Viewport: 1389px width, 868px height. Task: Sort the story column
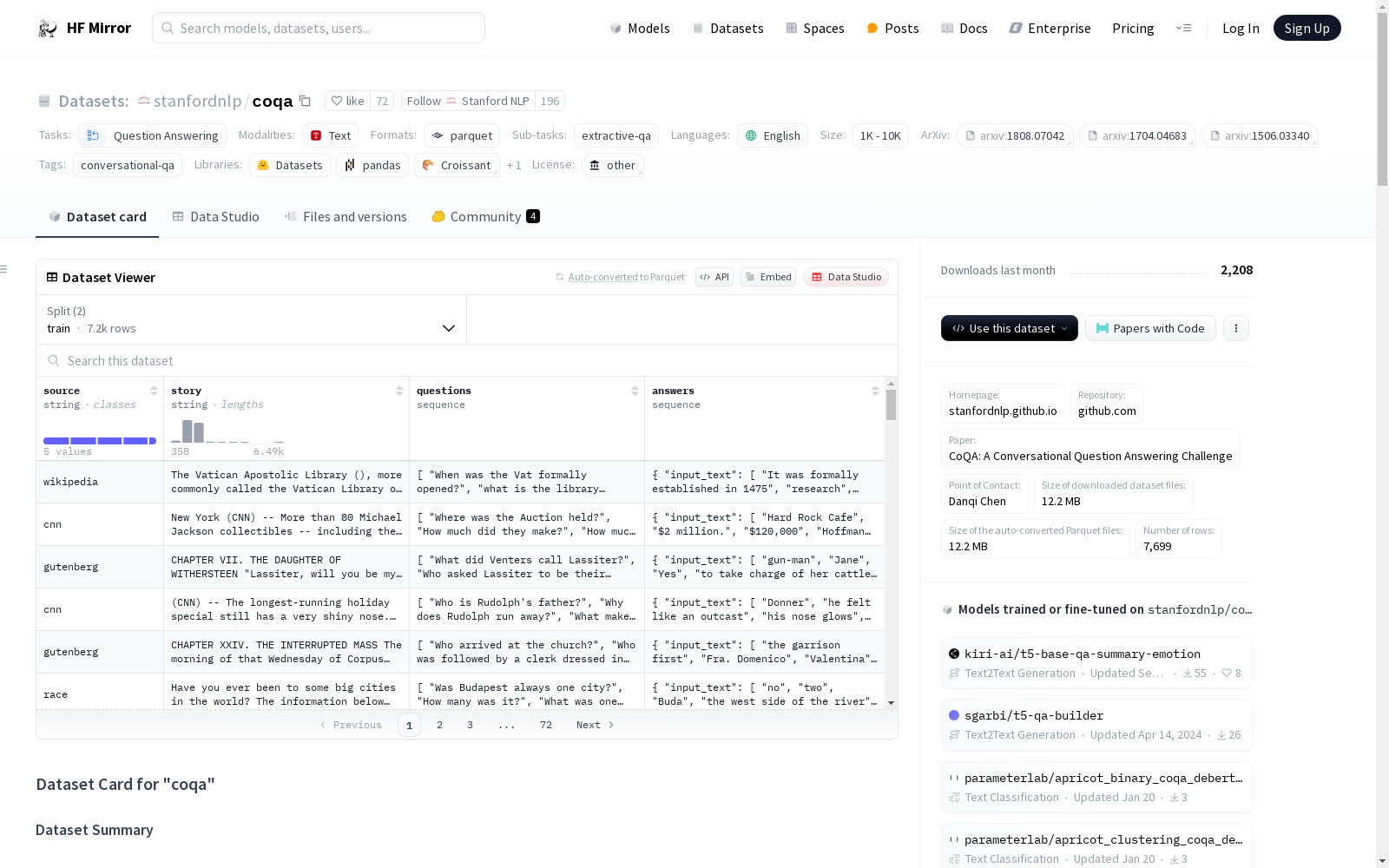(399, 391)
